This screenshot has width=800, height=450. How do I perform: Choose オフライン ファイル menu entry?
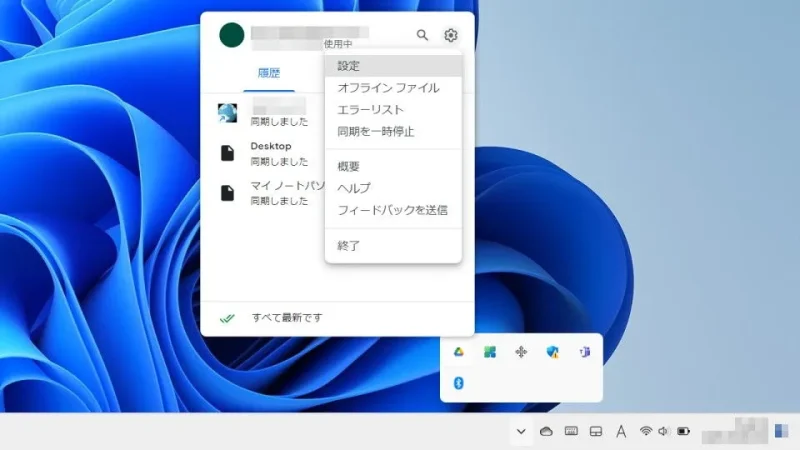click(x=388, y=88)
